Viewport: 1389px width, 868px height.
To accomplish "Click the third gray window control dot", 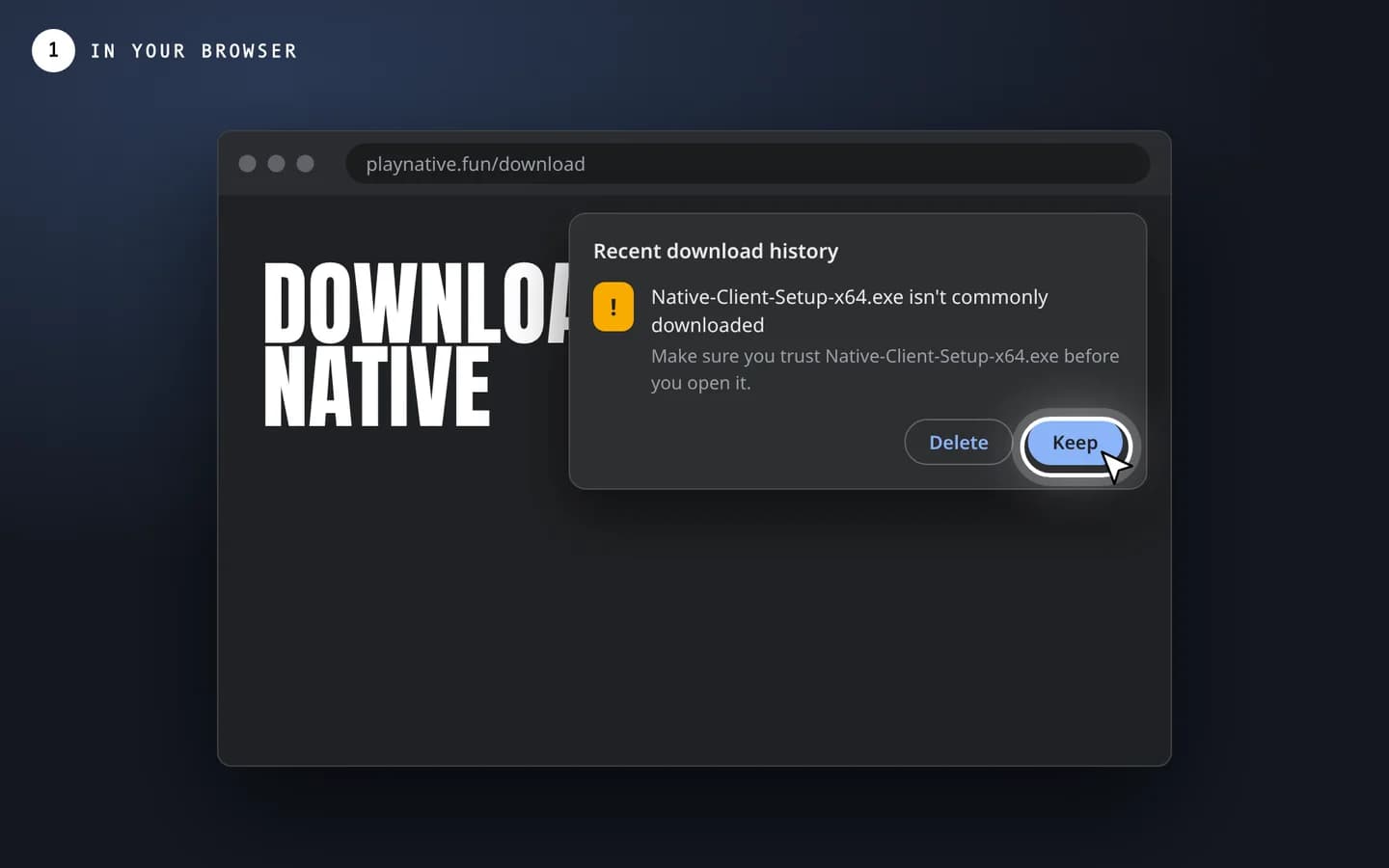I will [305, 164].
